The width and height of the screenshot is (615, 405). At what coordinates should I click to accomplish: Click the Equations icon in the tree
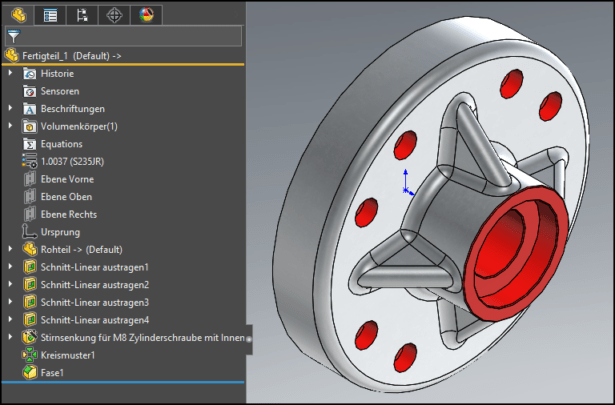30,144
